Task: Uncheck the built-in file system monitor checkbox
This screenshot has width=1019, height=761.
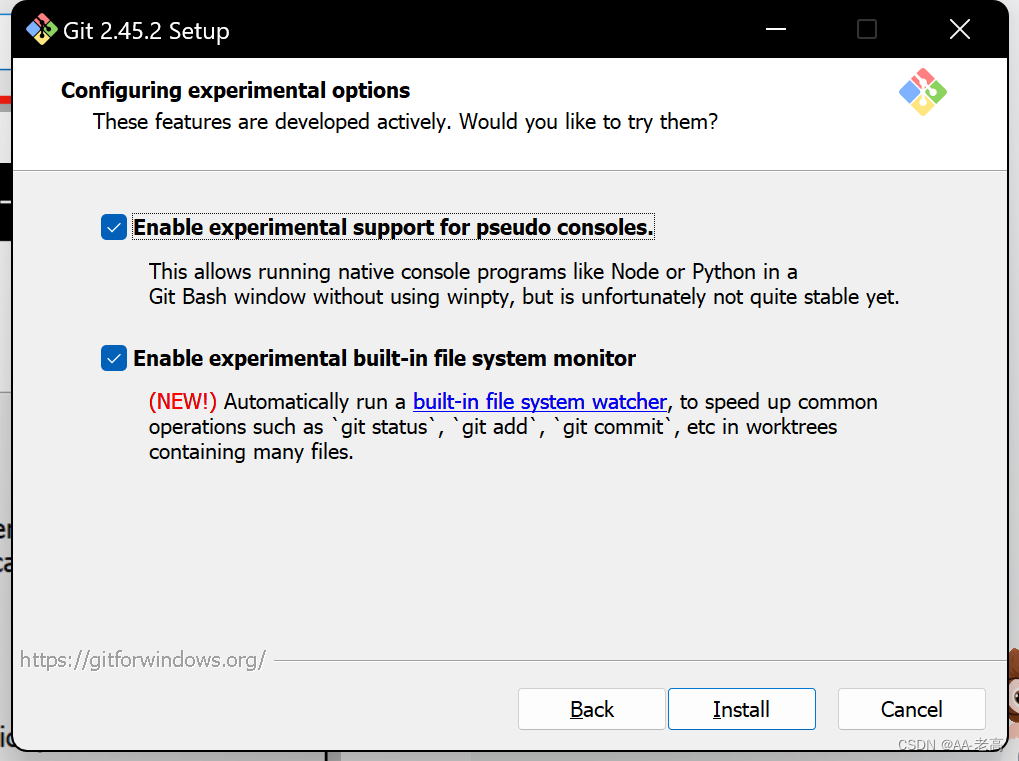Action: pos(114,358)
